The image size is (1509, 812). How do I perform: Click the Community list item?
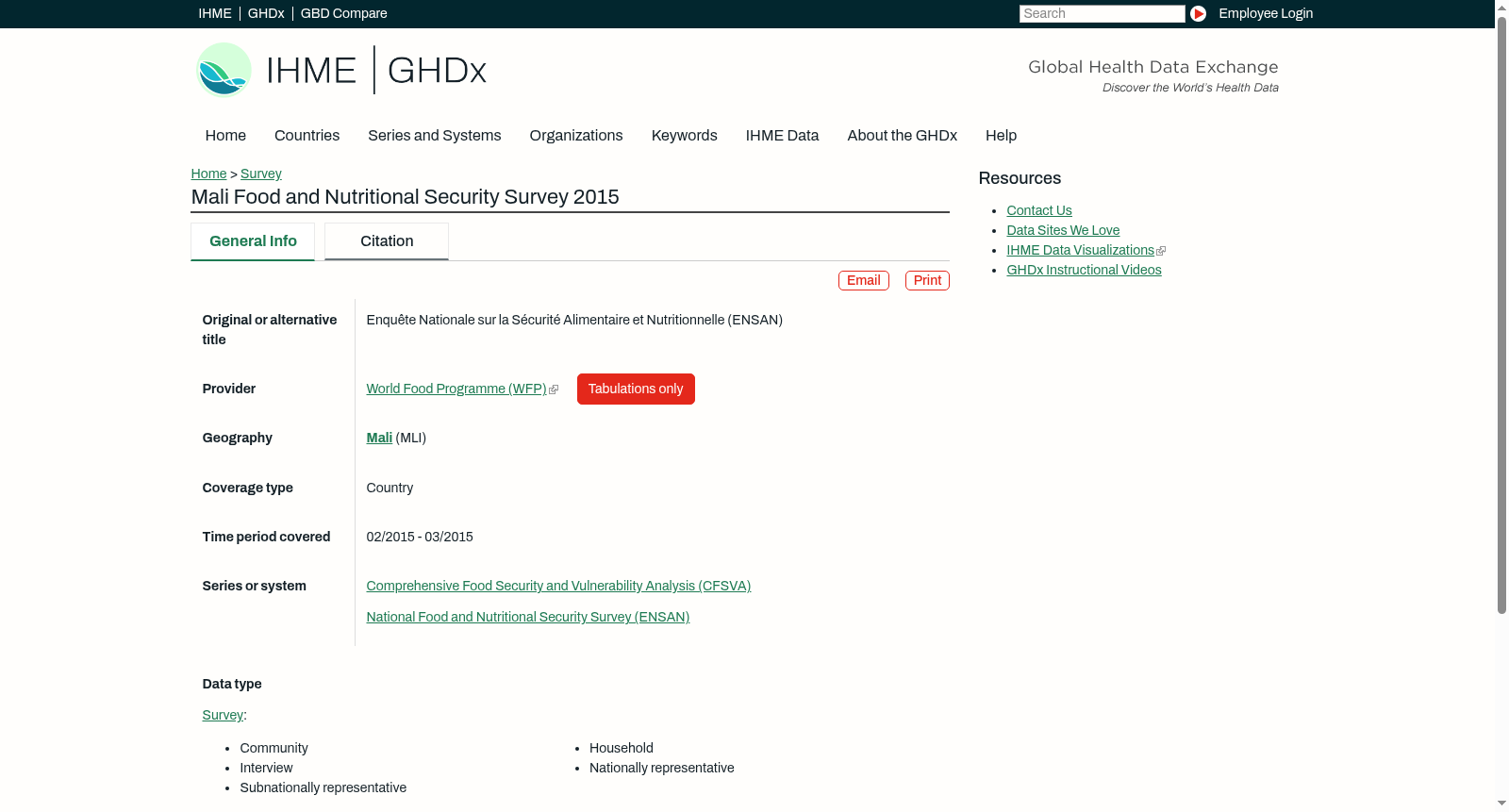click(274, 749)
